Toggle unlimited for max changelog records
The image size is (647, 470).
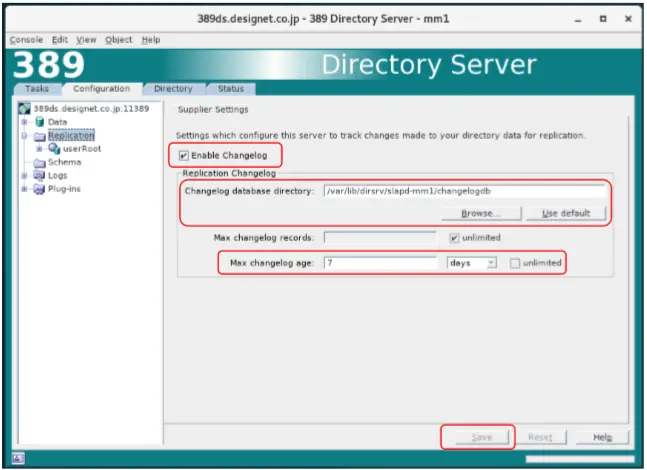pos(454,238)
